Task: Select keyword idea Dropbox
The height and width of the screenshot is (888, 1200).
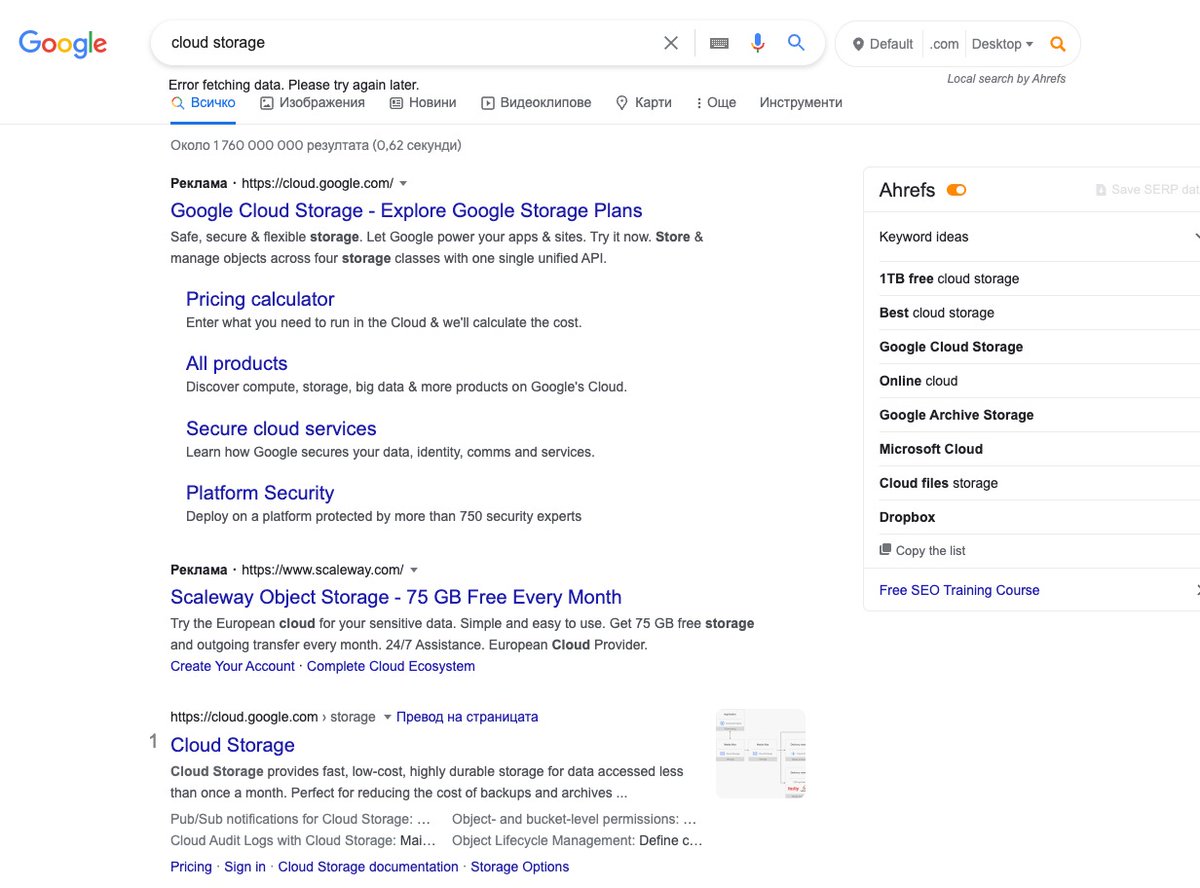Action: pos(907,517)
